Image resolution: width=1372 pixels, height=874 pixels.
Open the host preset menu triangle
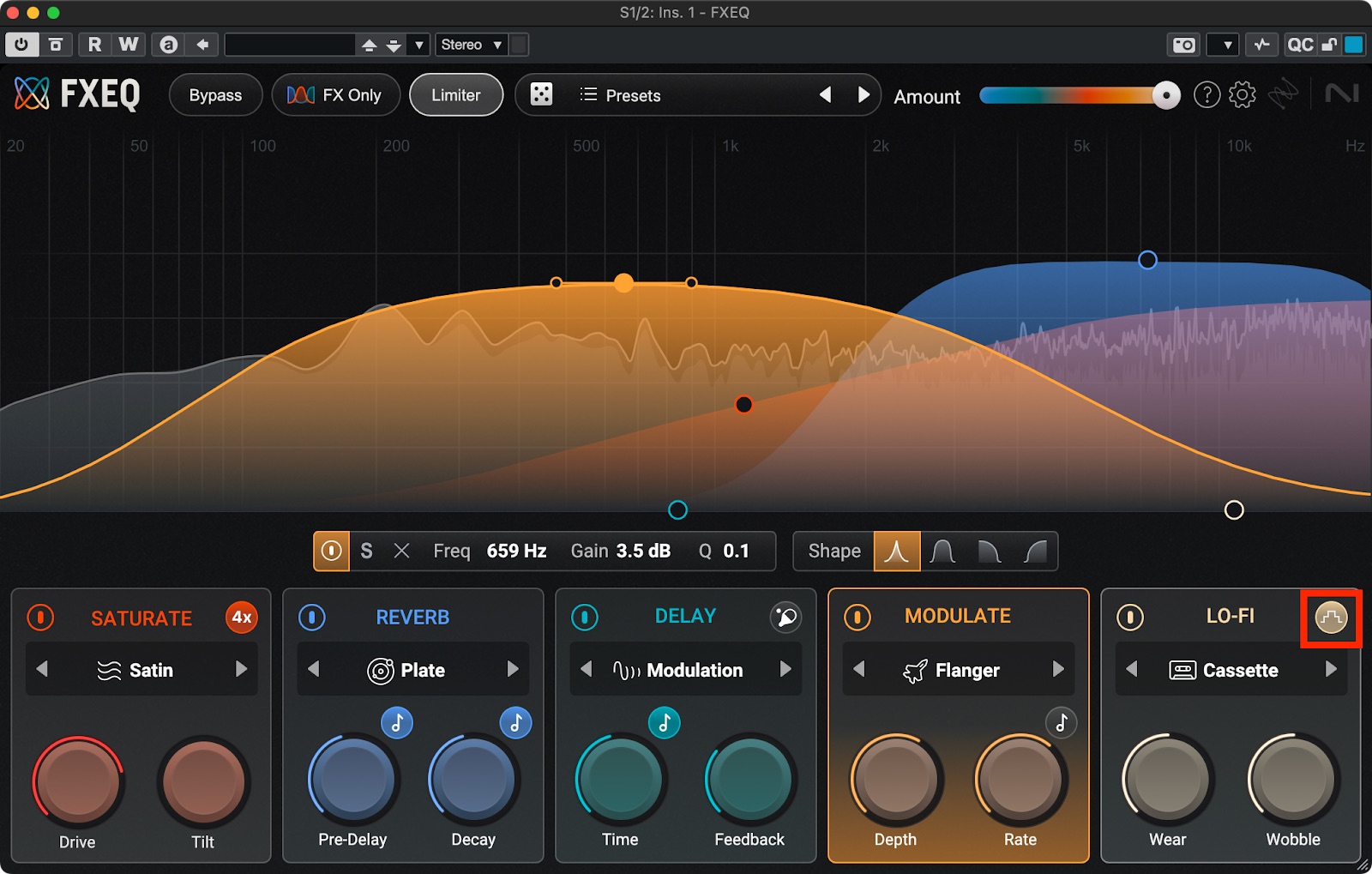click(418, 45)
